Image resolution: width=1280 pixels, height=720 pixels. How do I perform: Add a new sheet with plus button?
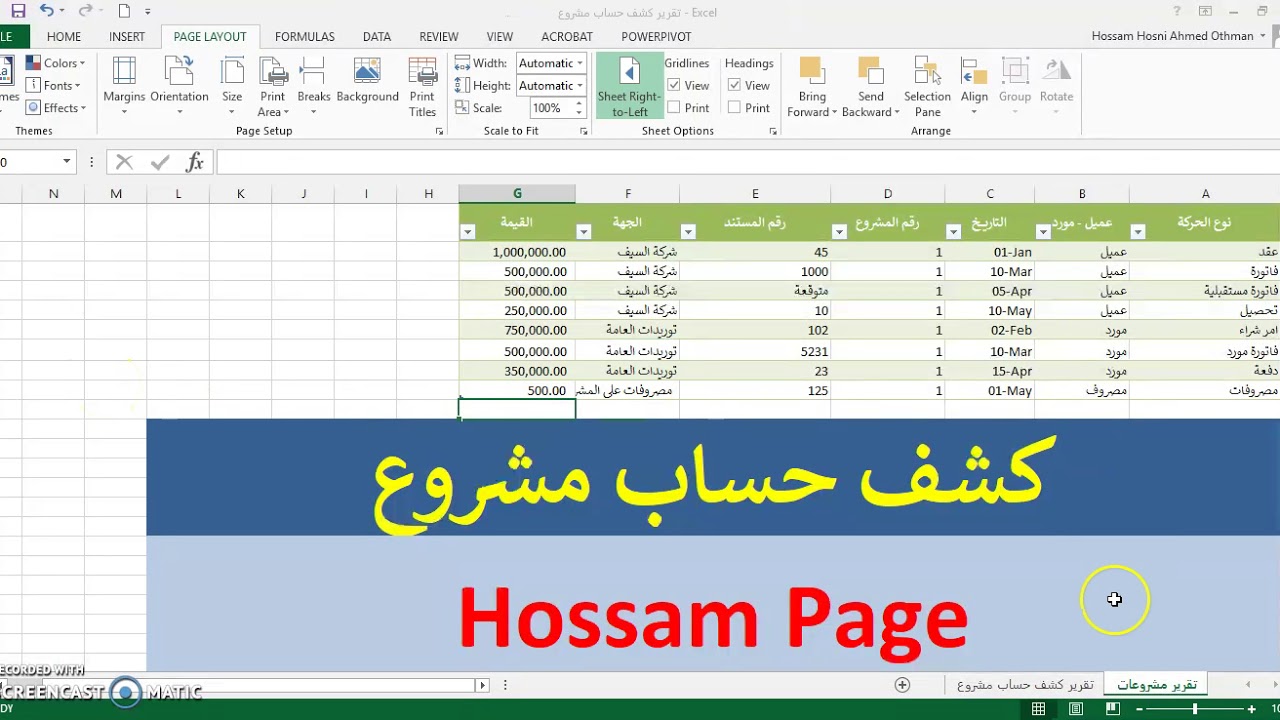click(x=902, y=685)
